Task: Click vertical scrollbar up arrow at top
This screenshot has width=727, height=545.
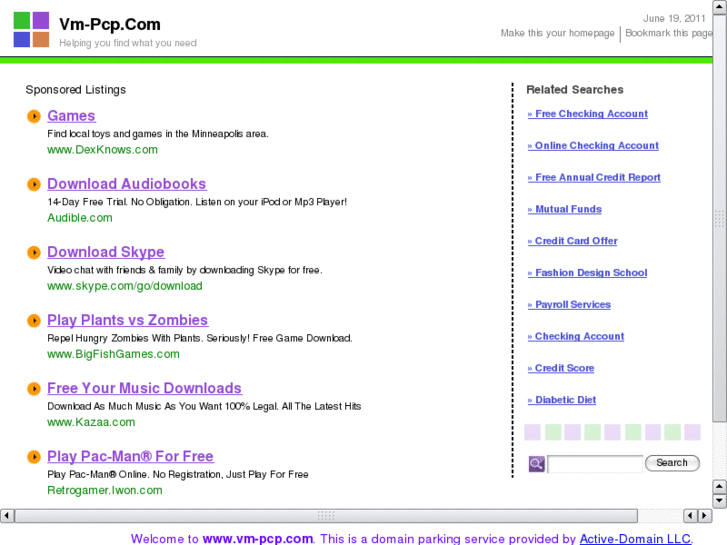Action: pos(720,7)
